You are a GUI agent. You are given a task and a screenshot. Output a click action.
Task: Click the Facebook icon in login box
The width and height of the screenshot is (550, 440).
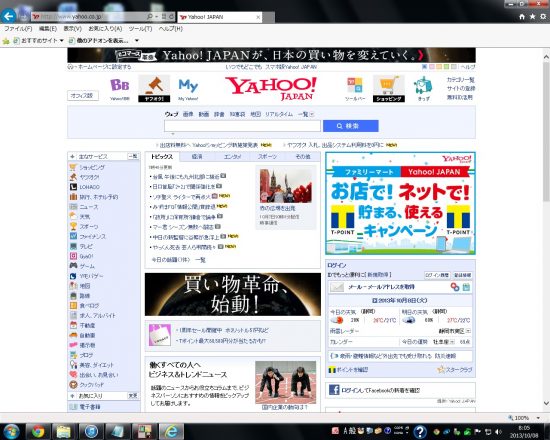[x=334, y=389]
